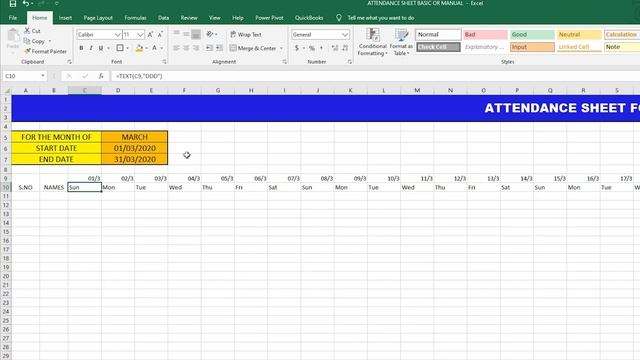Viewport: 640px width, 360px height.
Task: Open the Font dialog launcher
Action: (164, 62)
